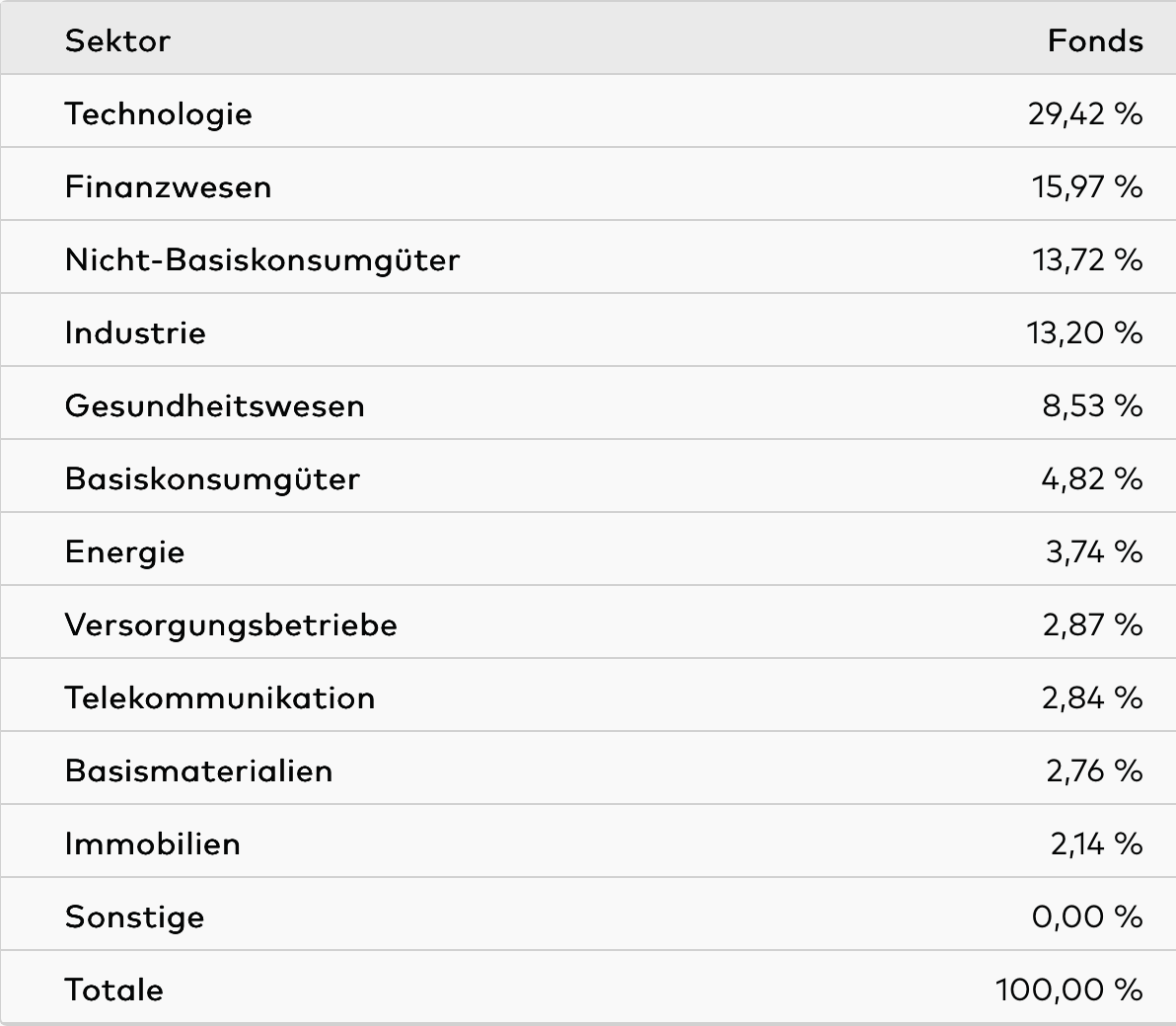Select the Technologie sector row label

tap(158, 113)
